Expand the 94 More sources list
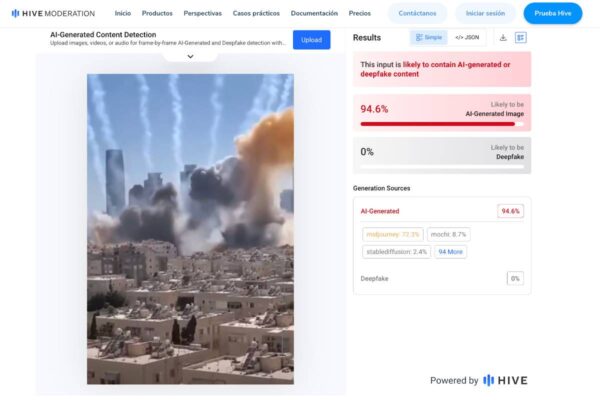600x400 pixels. point(450,252)
